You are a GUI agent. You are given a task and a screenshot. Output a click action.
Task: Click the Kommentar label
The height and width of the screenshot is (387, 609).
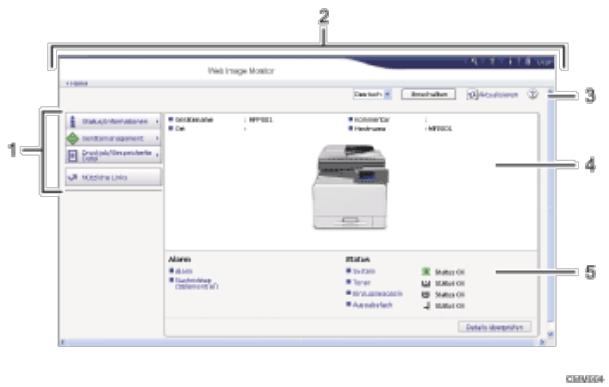[x=372, y=120]
